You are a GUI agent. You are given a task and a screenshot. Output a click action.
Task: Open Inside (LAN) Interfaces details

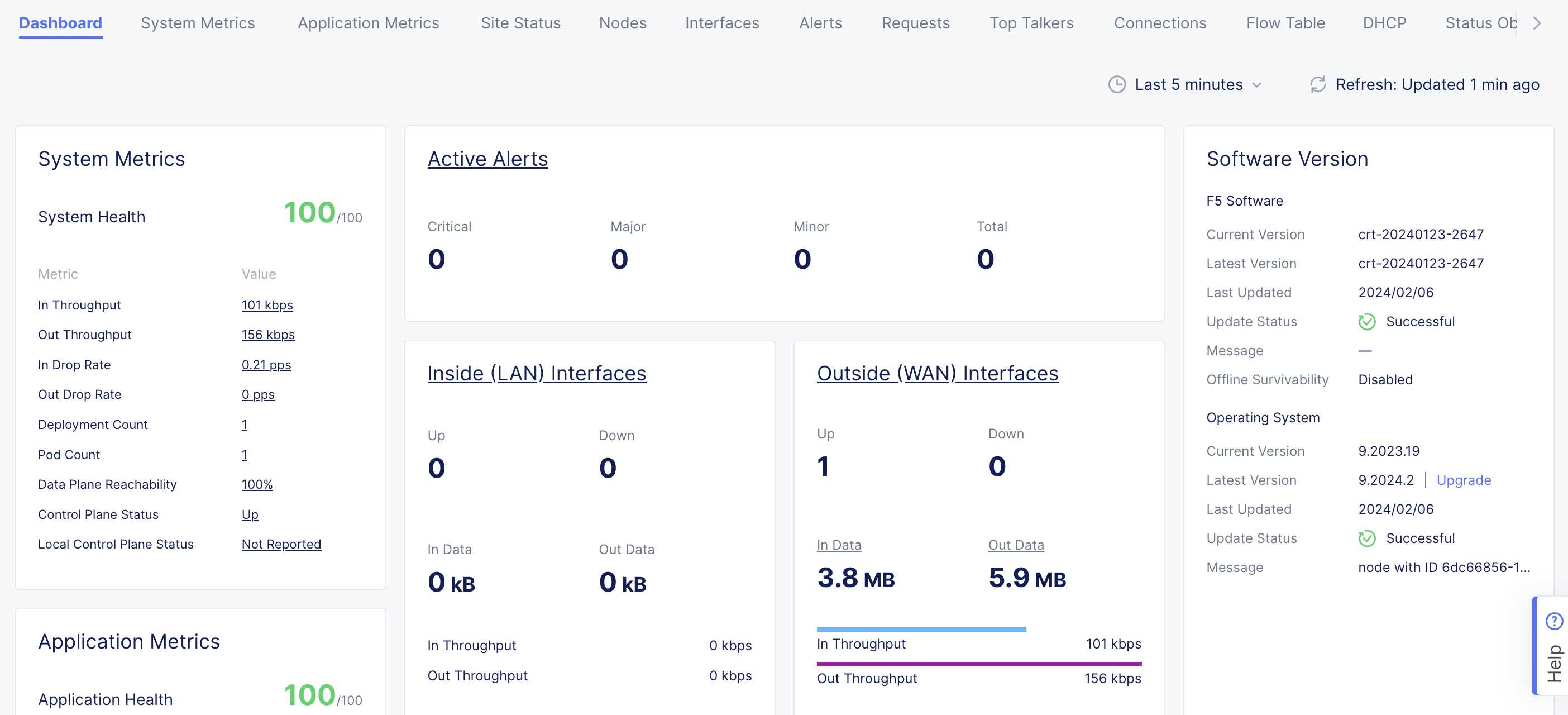coord(536,373)
